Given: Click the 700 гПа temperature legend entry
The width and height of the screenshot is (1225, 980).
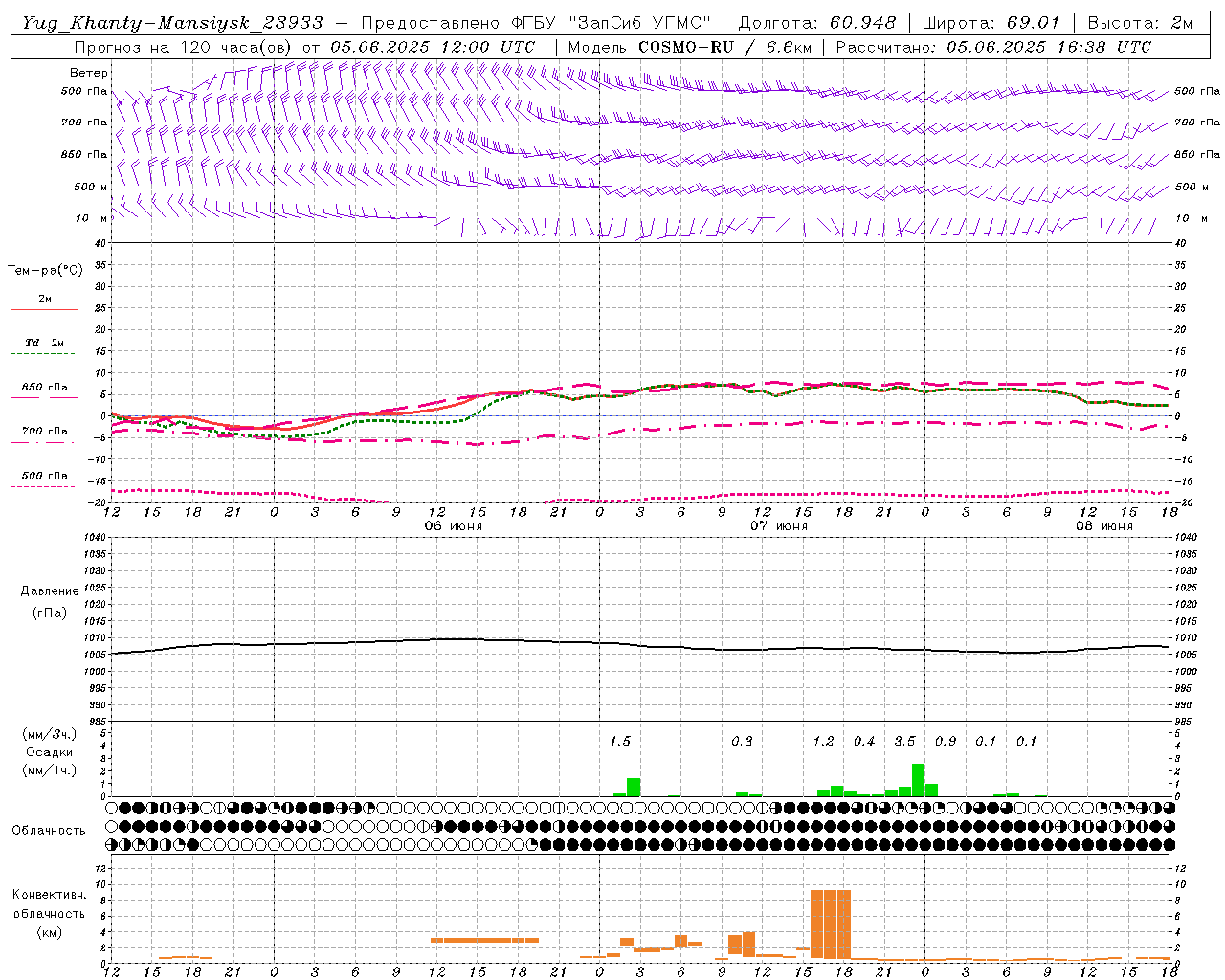Looking at the screenshot, I should (45, 432).
